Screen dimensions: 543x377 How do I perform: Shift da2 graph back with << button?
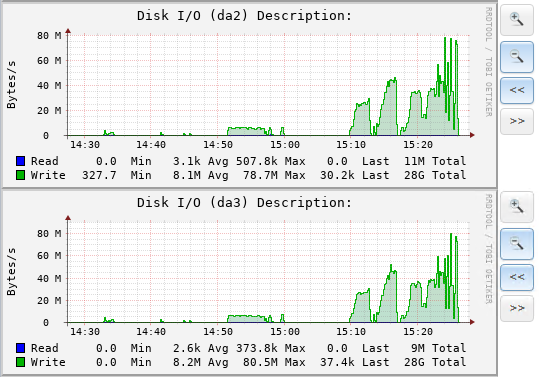coord(517,90)
